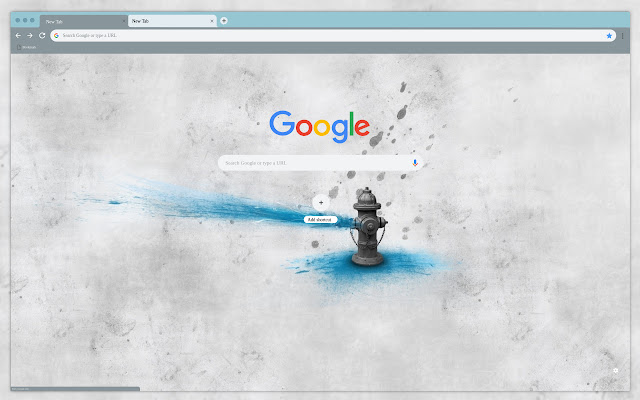Open the bookmark item in bookmarks bar
This screenshot has height=400, width=640.
point(27,47)
